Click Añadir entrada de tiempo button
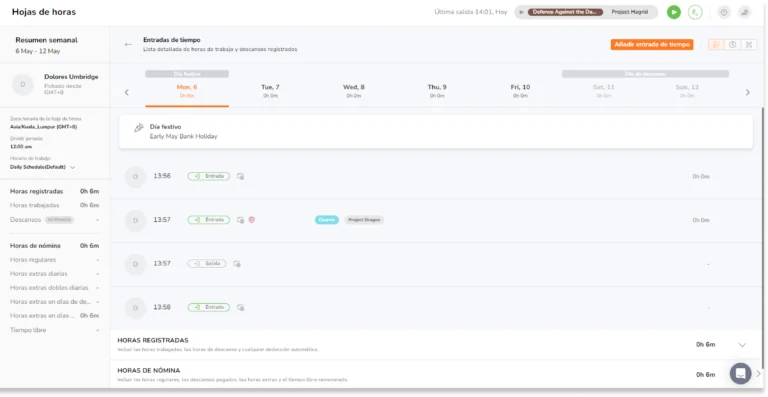The width and height of the screenshot is (768, 397). [x=651, y=45]
